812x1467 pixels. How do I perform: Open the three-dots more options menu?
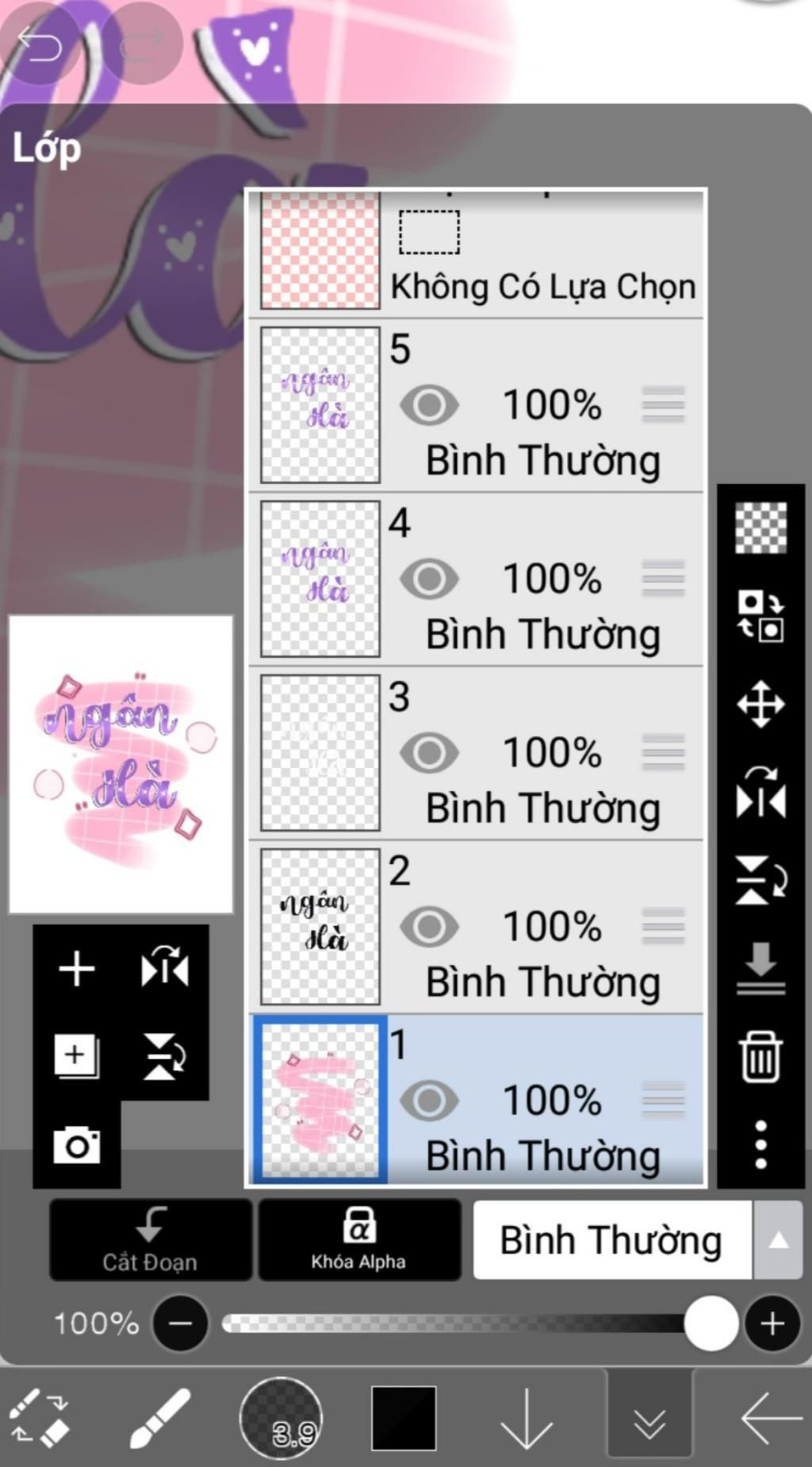coord(760,1144)
